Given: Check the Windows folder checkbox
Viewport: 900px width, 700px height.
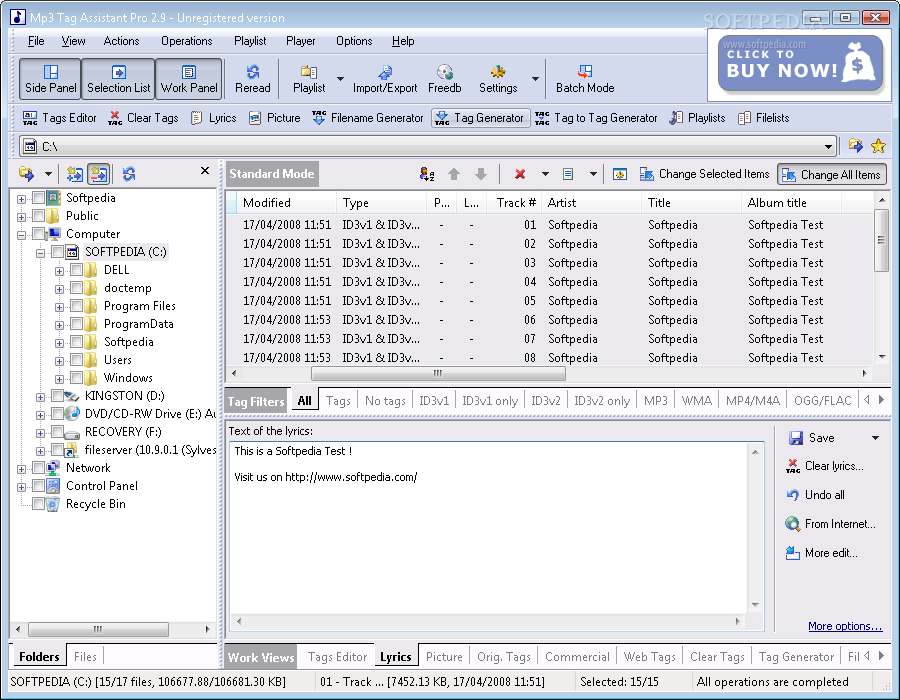Looking at the screenshot, I should pos(76,378).
